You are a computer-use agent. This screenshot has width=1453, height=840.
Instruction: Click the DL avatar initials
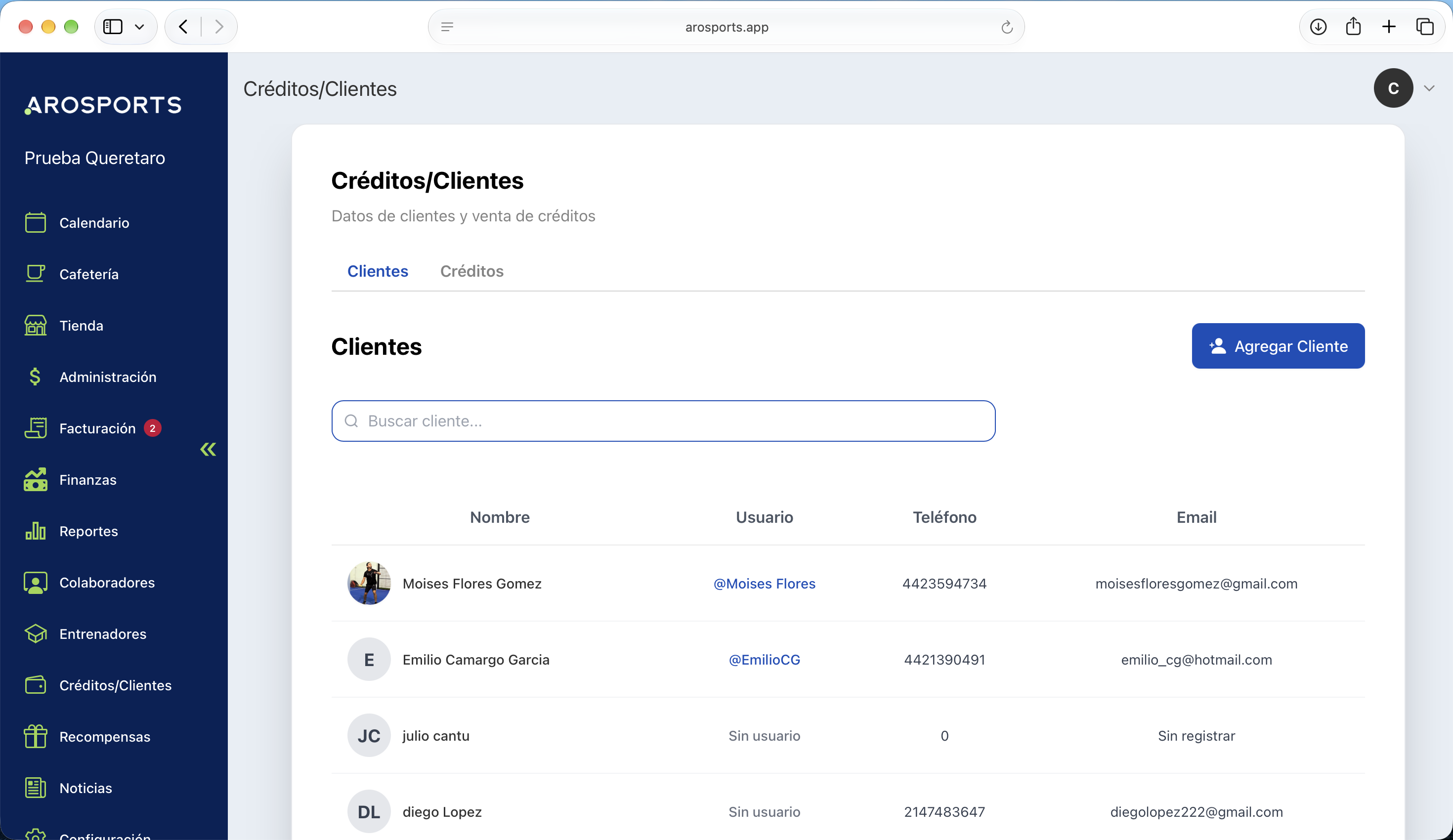click(369, 812)
